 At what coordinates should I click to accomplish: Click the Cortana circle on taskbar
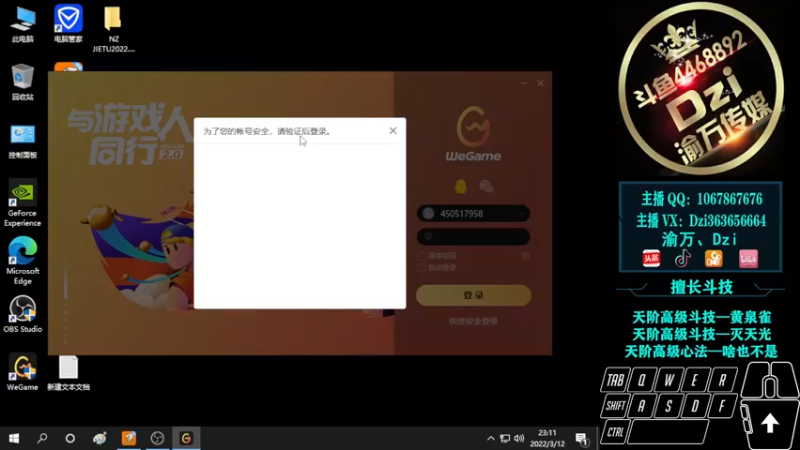click(x=70, y=438)
